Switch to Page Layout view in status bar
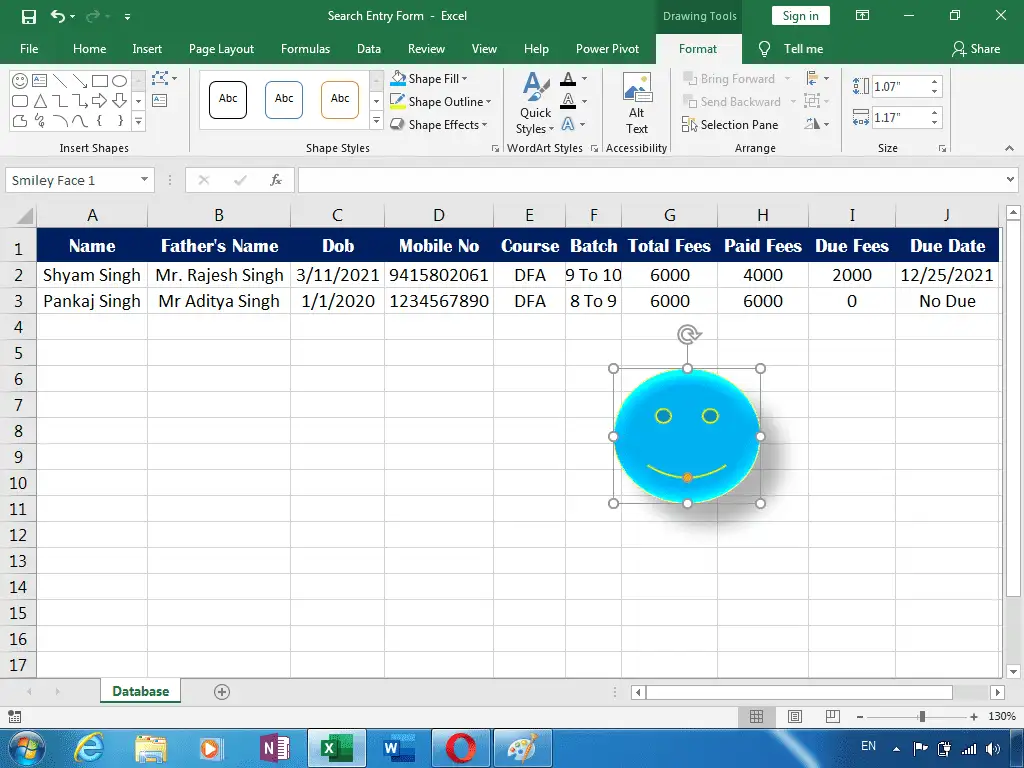 click(795, 716)
